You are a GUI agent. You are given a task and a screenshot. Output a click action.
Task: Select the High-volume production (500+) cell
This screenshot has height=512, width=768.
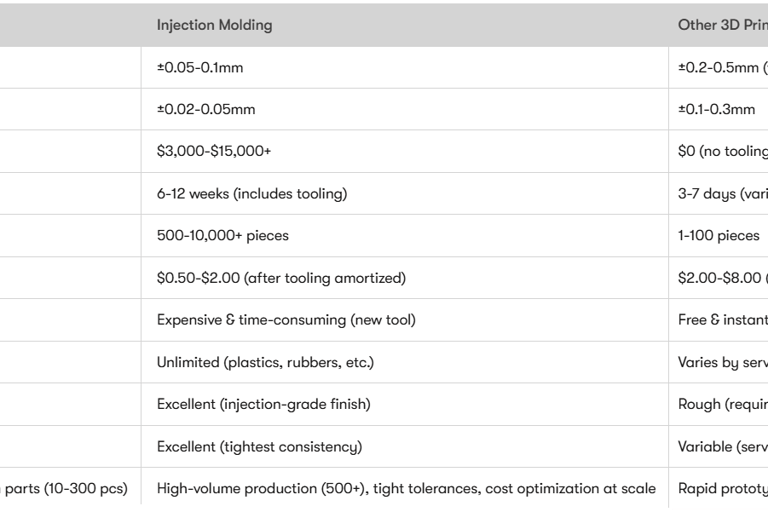point(406,488)
